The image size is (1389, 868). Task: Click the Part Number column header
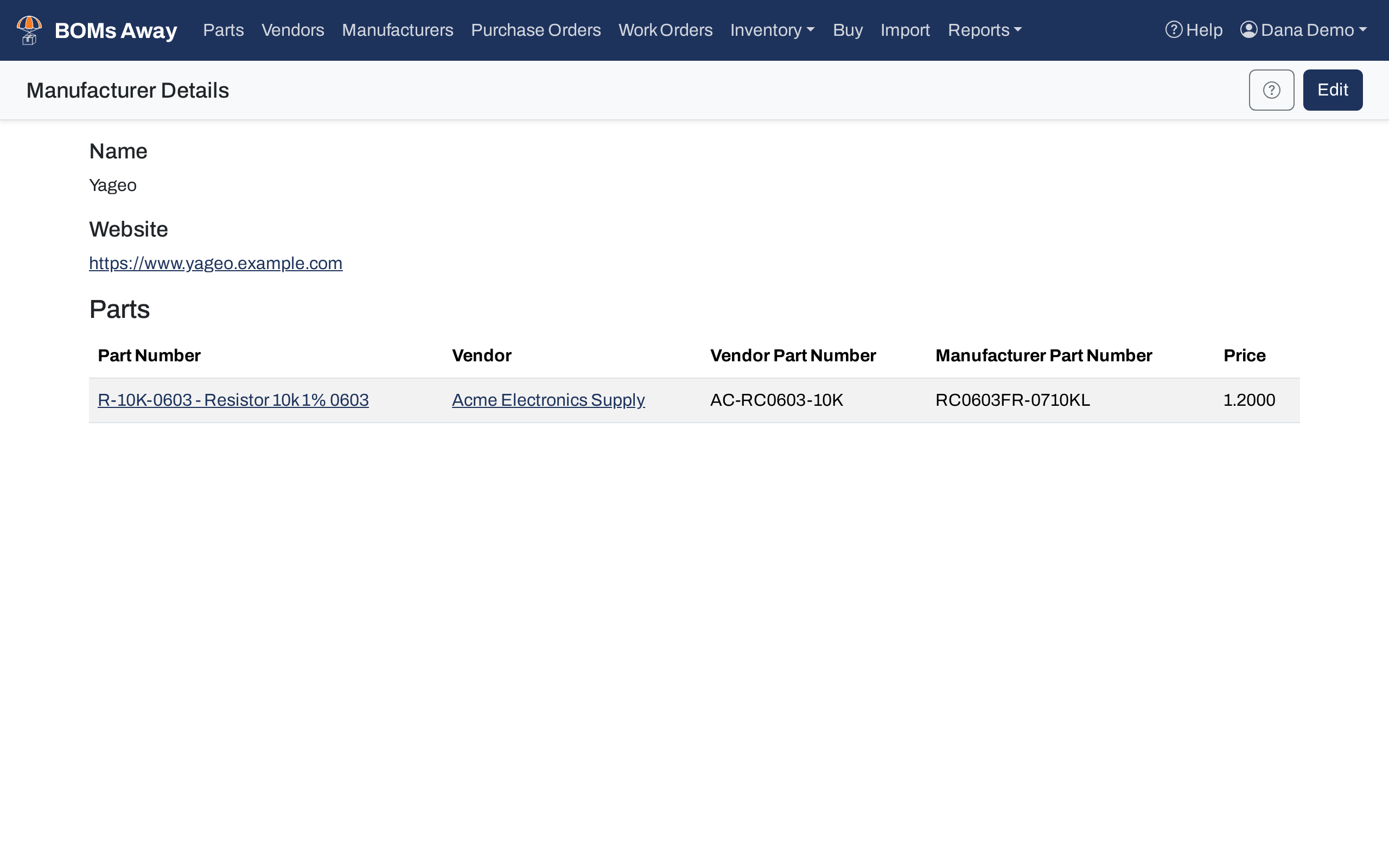pos(149,356)
